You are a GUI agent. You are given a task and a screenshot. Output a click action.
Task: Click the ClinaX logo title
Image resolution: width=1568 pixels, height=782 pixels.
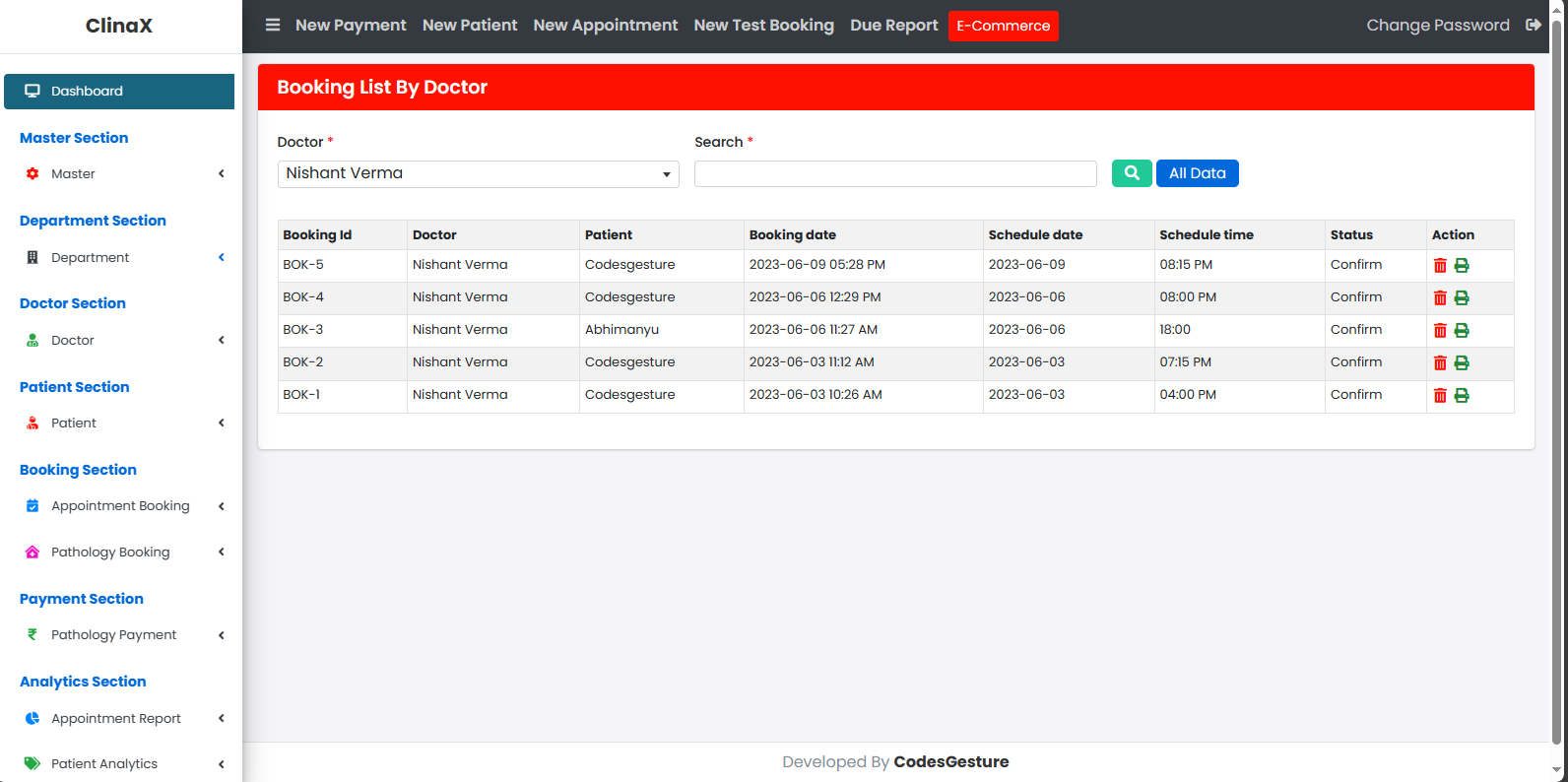click(119, 26)
